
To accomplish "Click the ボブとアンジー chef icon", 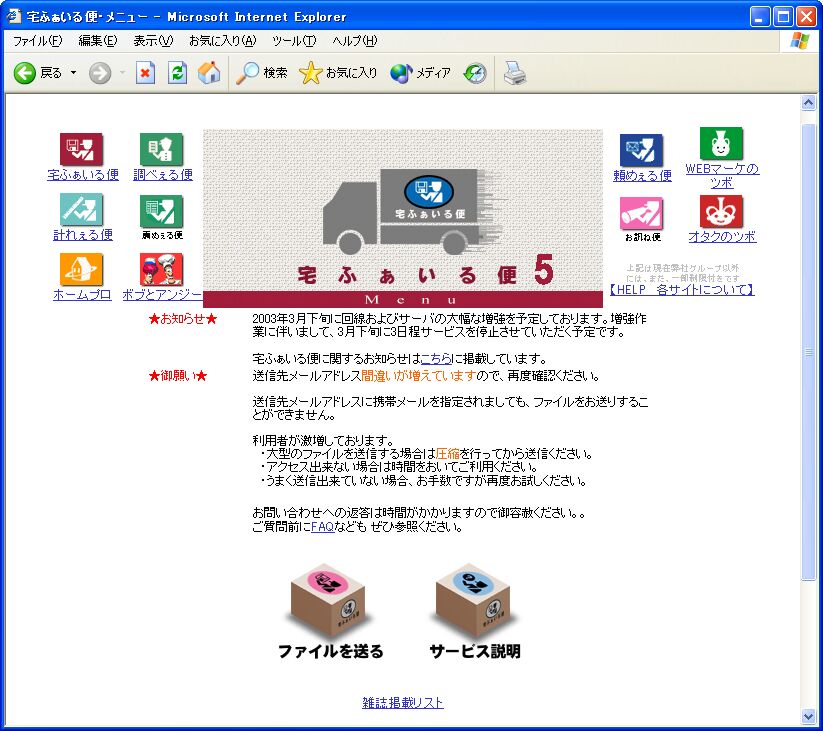I will tap(161, 270).
